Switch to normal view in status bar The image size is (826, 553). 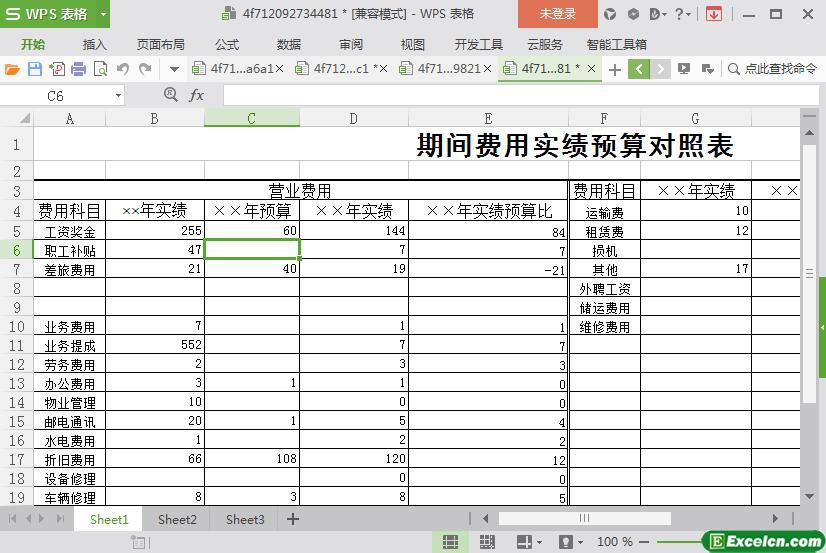click(451, 541)
